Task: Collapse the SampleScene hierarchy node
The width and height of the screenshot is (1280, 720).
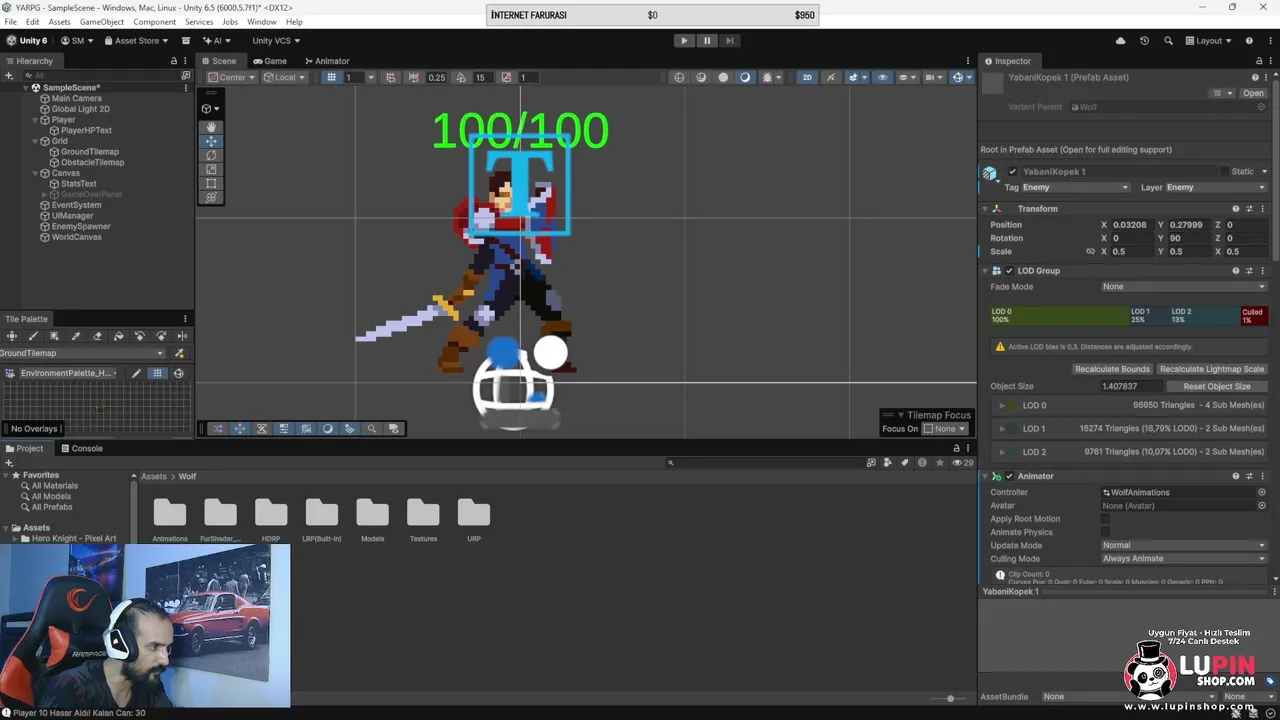Action: pos(25,88)
